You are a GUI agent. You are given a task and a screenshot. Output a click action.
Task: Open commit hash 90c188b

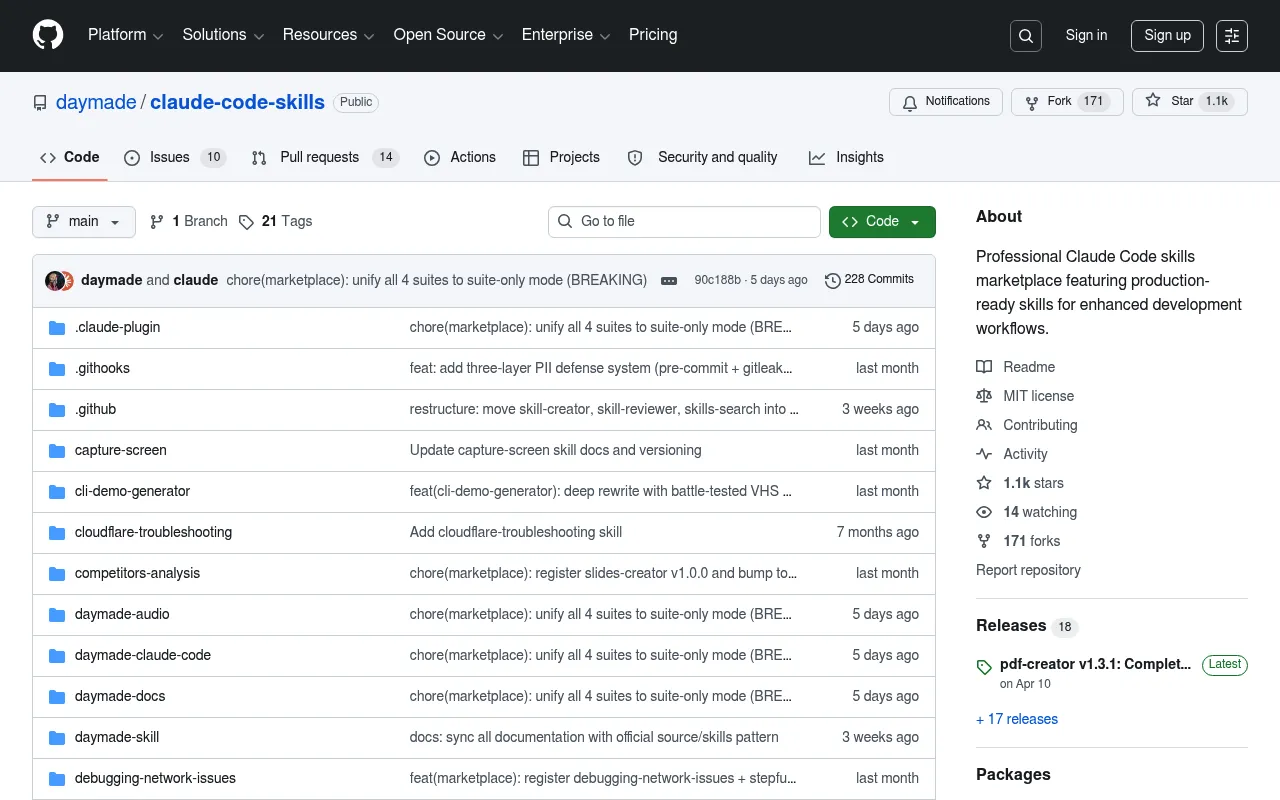pos(718,280)
